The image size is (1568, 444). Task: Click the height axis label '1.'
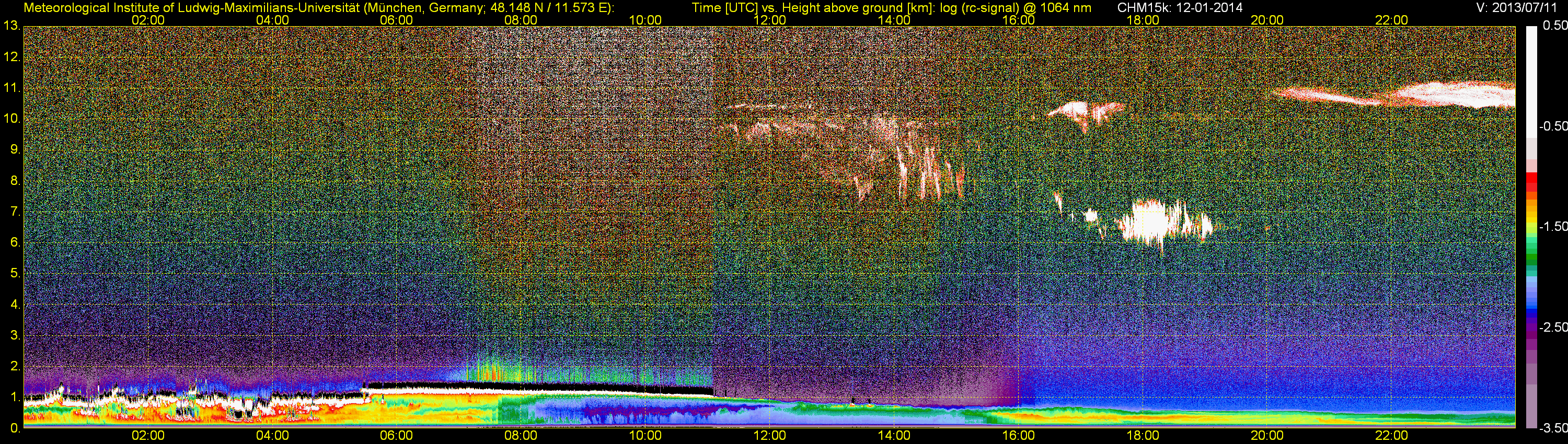15,397
